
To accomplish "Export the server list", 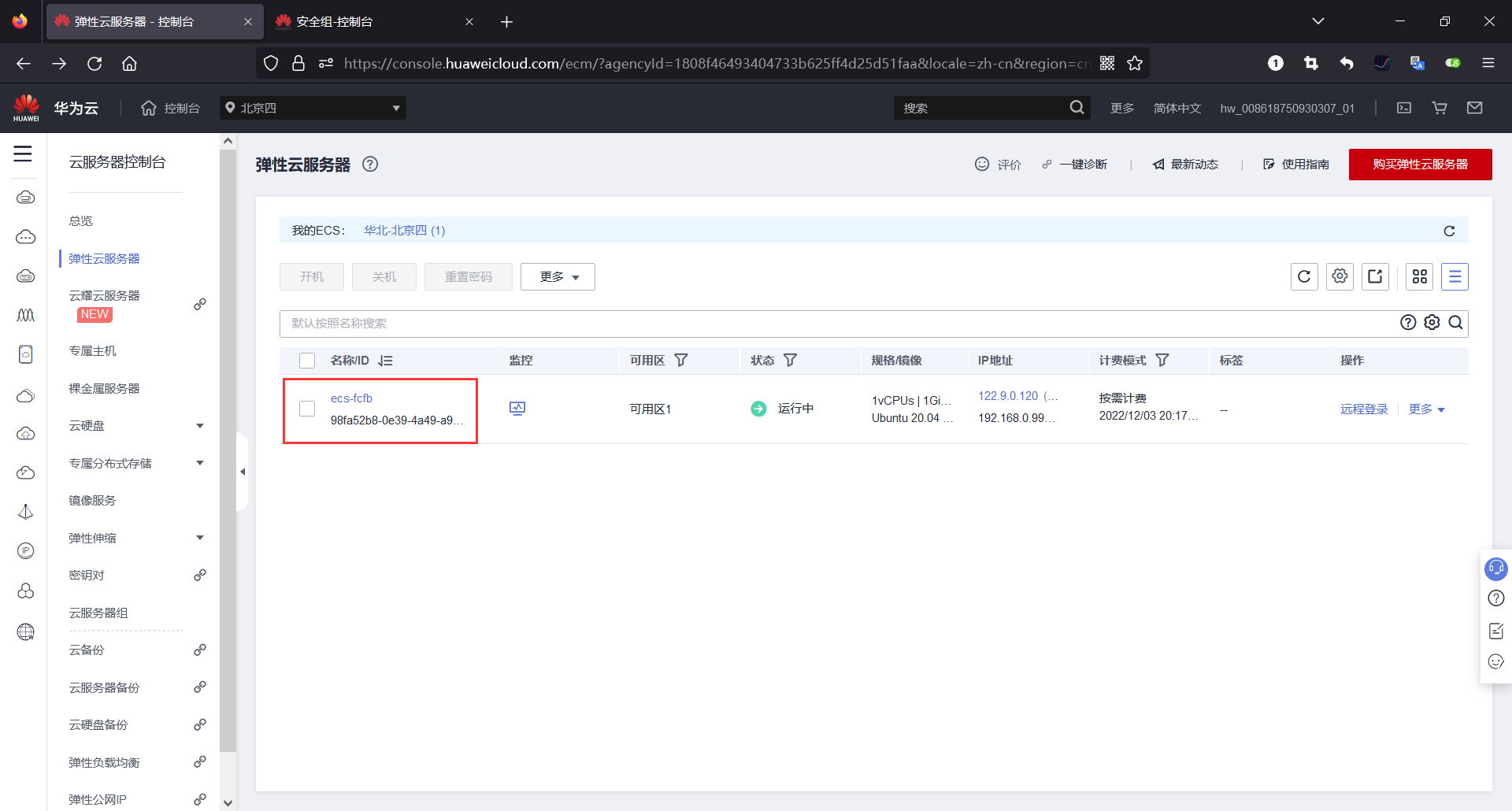I will 1375,276.
